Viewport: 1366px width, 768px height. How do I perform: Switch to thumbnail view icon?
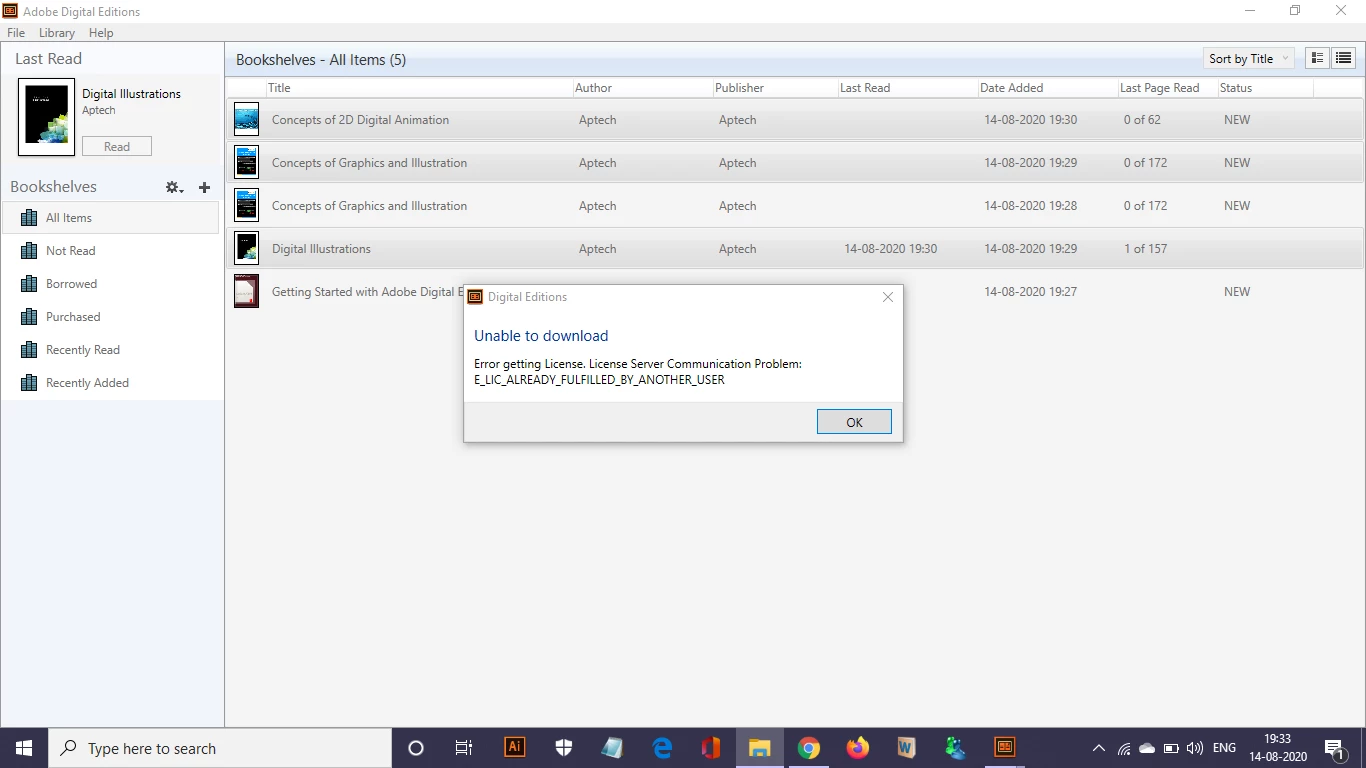[1318, 59]
